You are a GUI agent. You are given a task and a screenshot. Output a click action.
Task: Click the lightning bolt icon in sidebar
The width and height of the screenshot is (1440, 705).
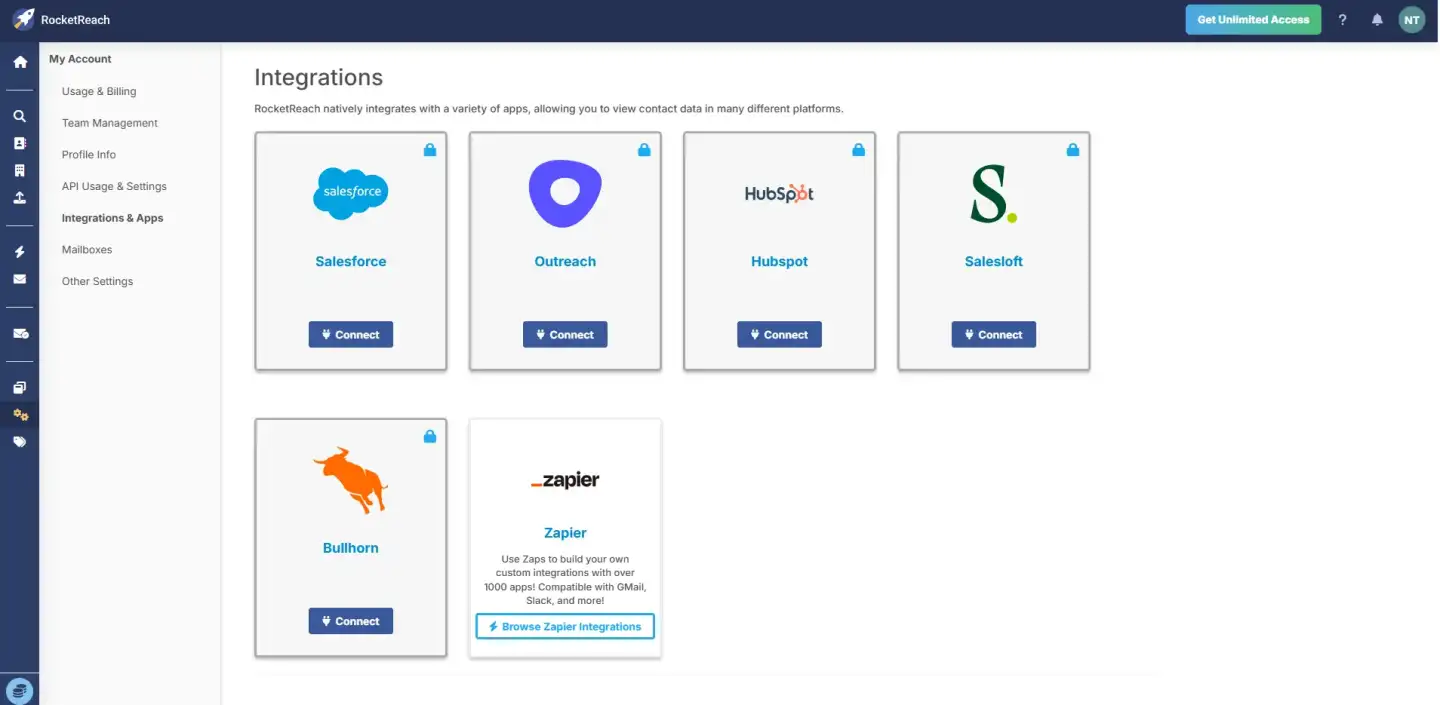(x=19, y=252)
